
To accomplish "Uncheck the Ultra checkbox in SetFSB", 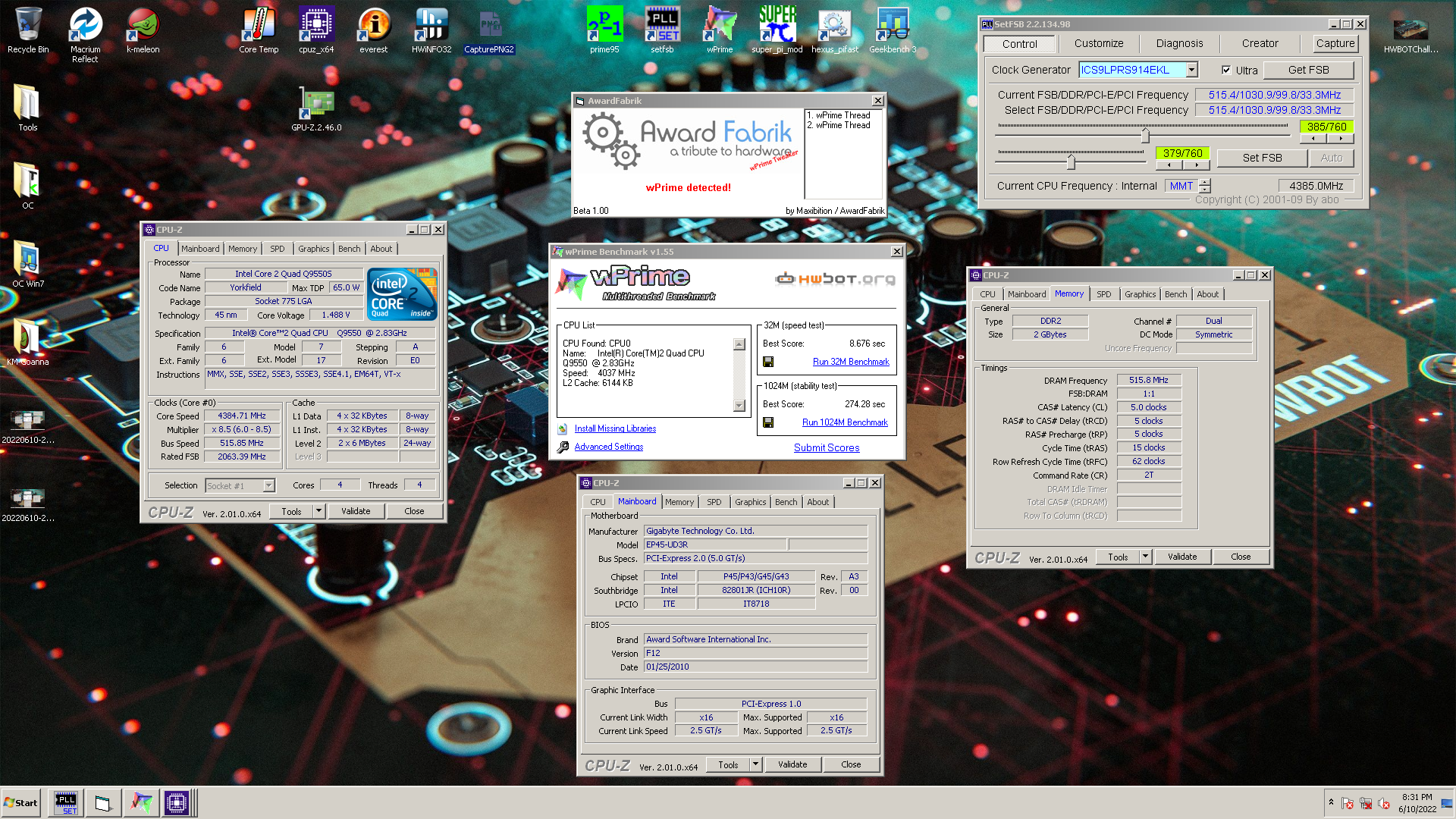I will [x=1226, y=70].
